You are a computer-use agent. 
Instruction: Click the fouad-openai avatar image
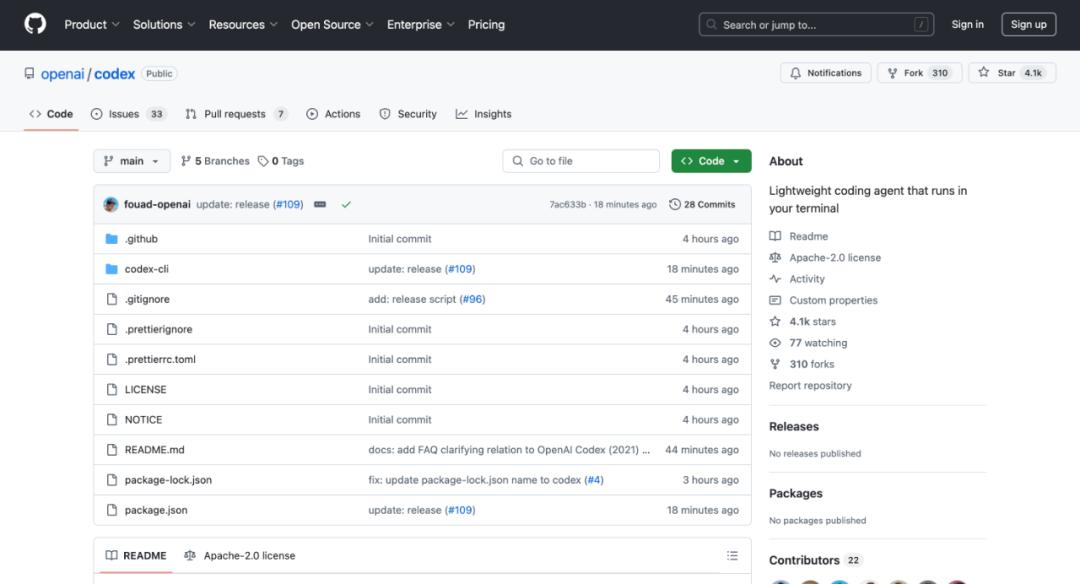[111, 204]
